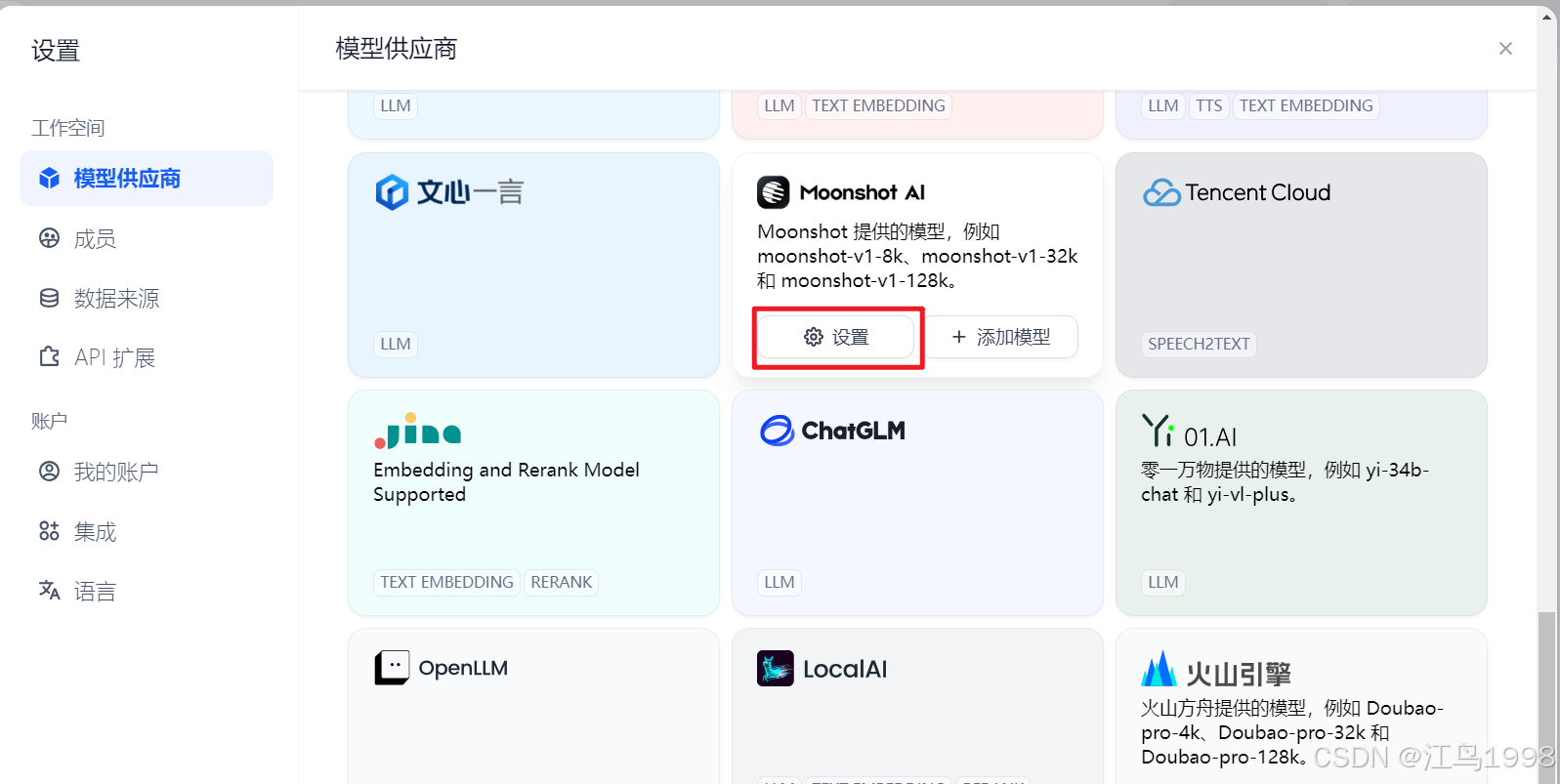Click the 模型供应商 cube icon in sidebar
This screenshot has width=1560, height=784.
point(49,179)
